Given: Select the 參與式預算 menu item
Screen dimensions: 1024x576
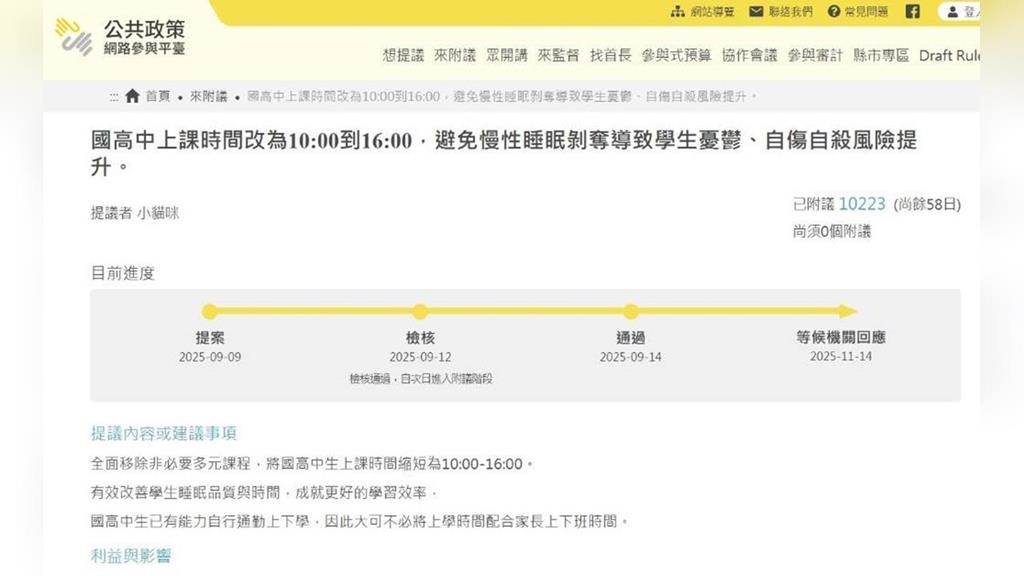Looking at the screenshot, I should pyautogui.click(x=676, y=56).
